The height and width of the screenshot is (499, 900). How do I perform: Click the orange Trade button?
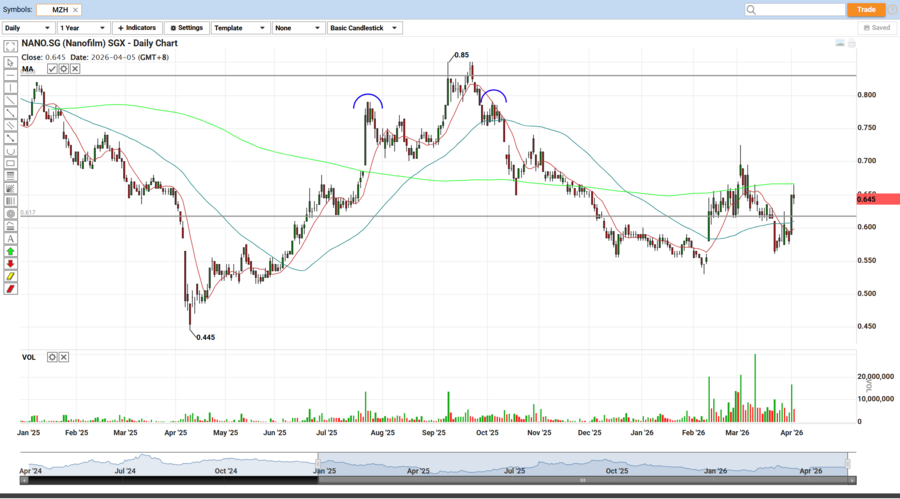click(866, 9)
